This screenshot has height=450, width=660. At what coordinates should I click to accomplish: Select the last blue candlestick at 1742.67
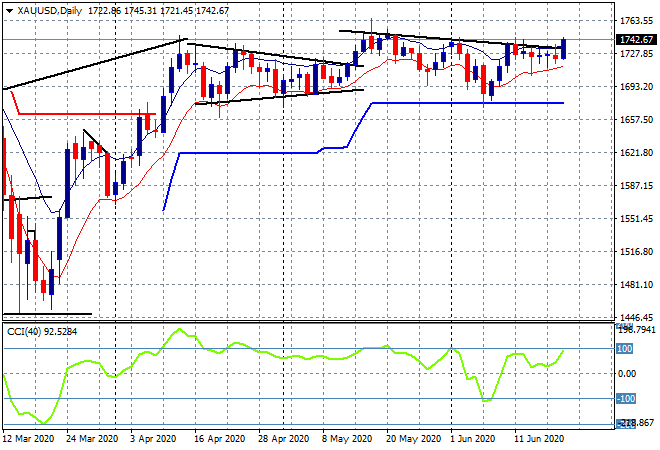564,49
